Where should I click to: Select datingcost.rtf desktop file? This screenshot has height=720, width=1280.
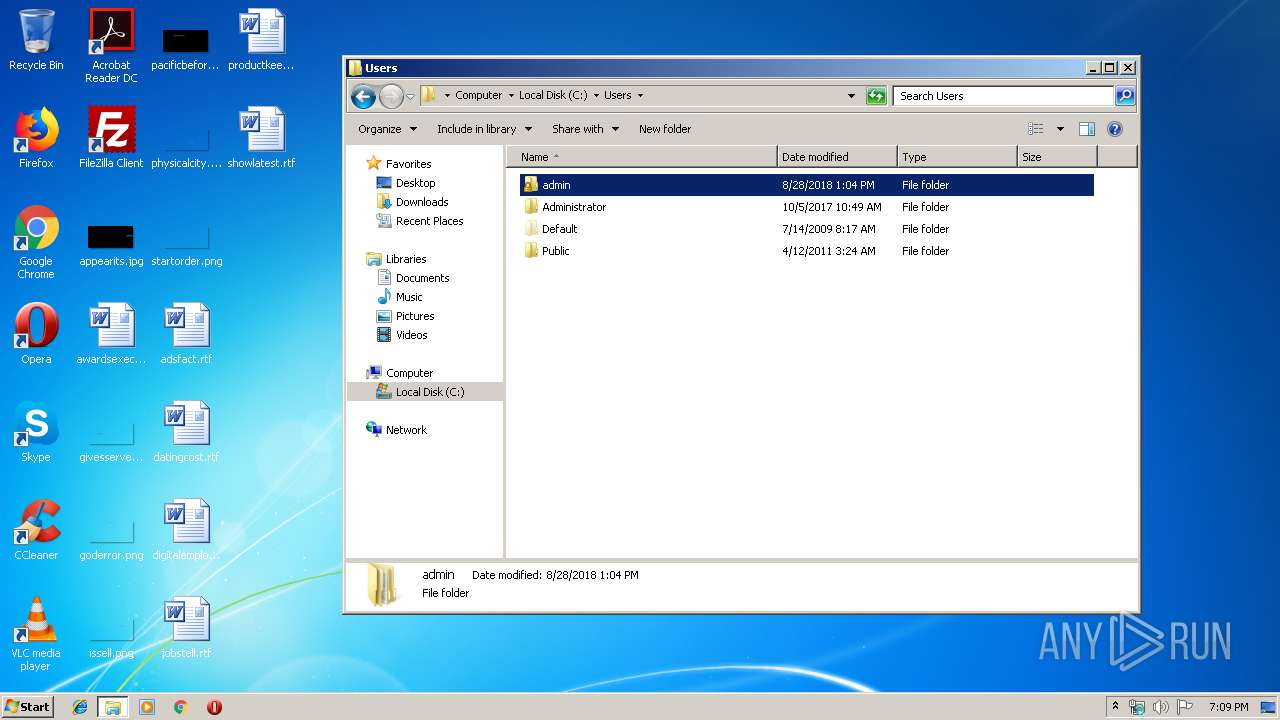[x=186, y=432]
